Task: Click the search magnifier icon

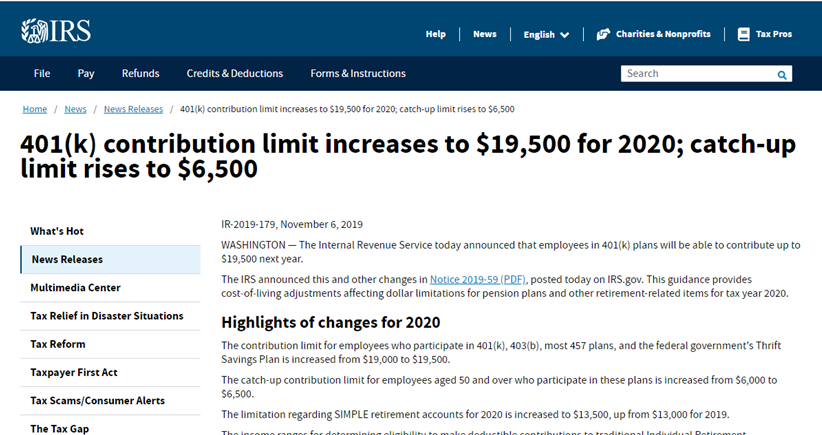Action: 782,74
